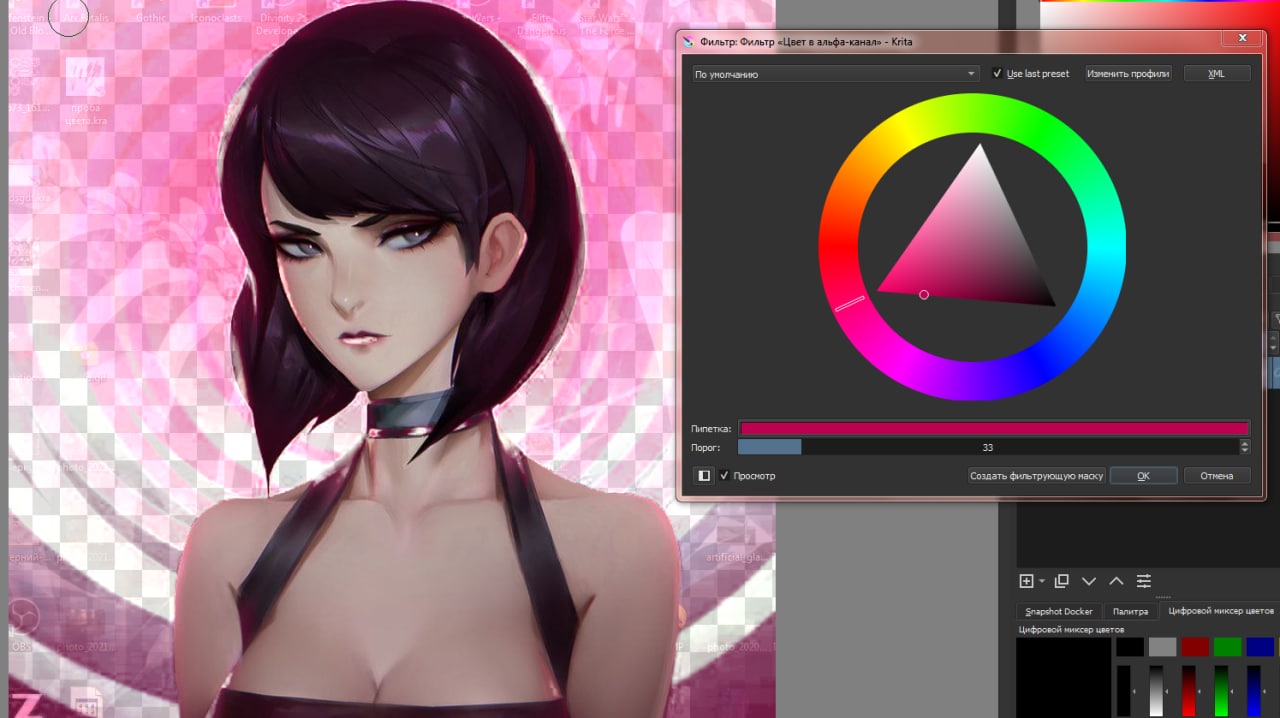
Task: Click the blue mixer color swatch
Action: 1260,647
